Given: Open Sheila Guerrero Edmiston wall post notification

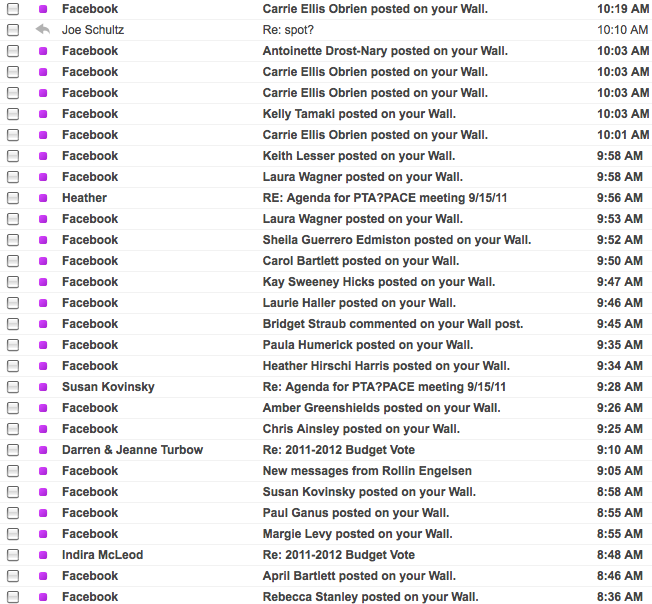Looking at the screenshot, I should [396, 240].
